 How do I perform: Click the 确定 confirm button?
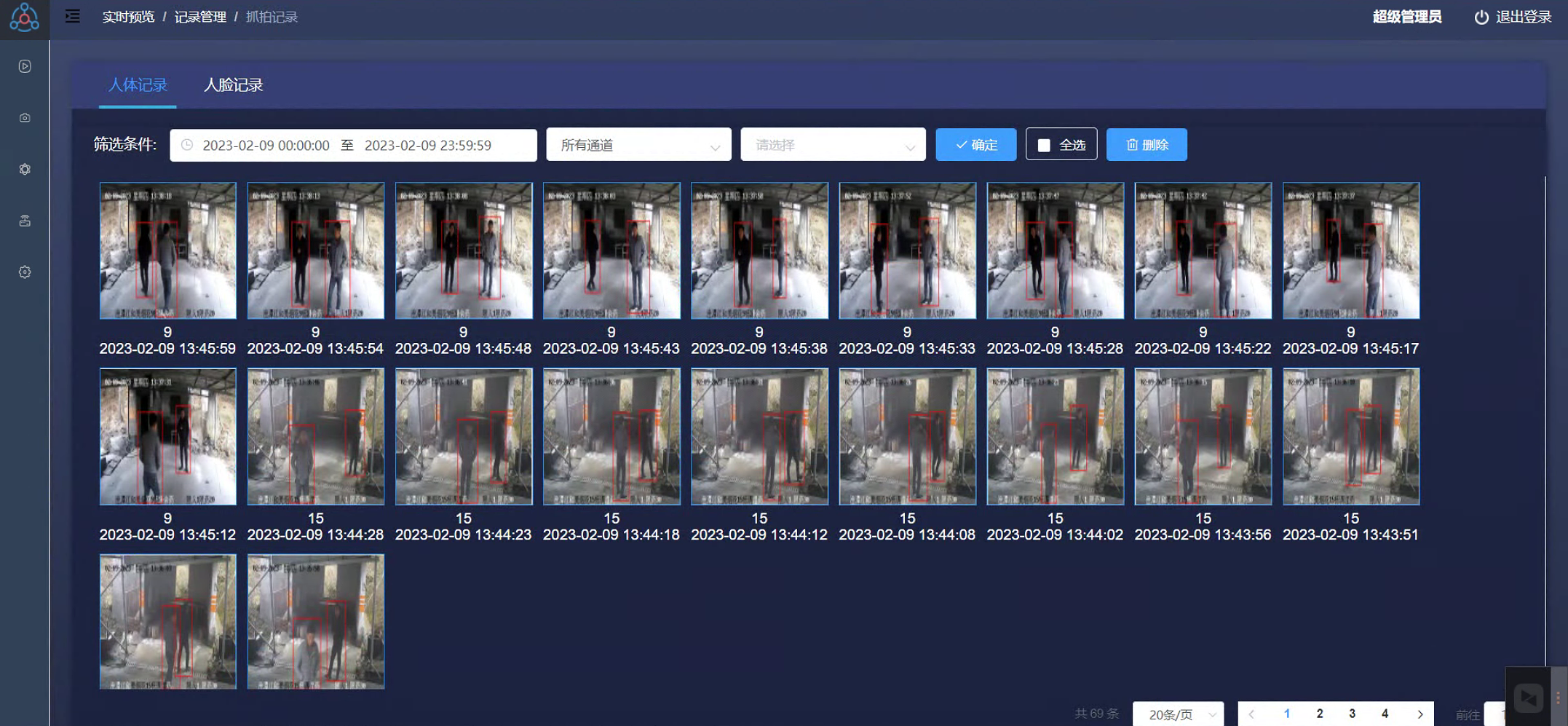point(975,145)
